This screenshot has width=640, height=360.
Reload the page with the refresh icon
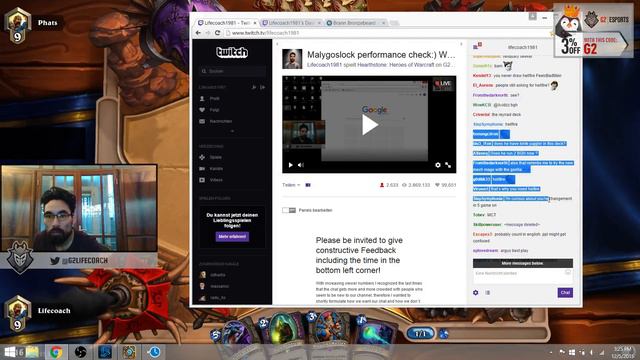pos(218,33)
